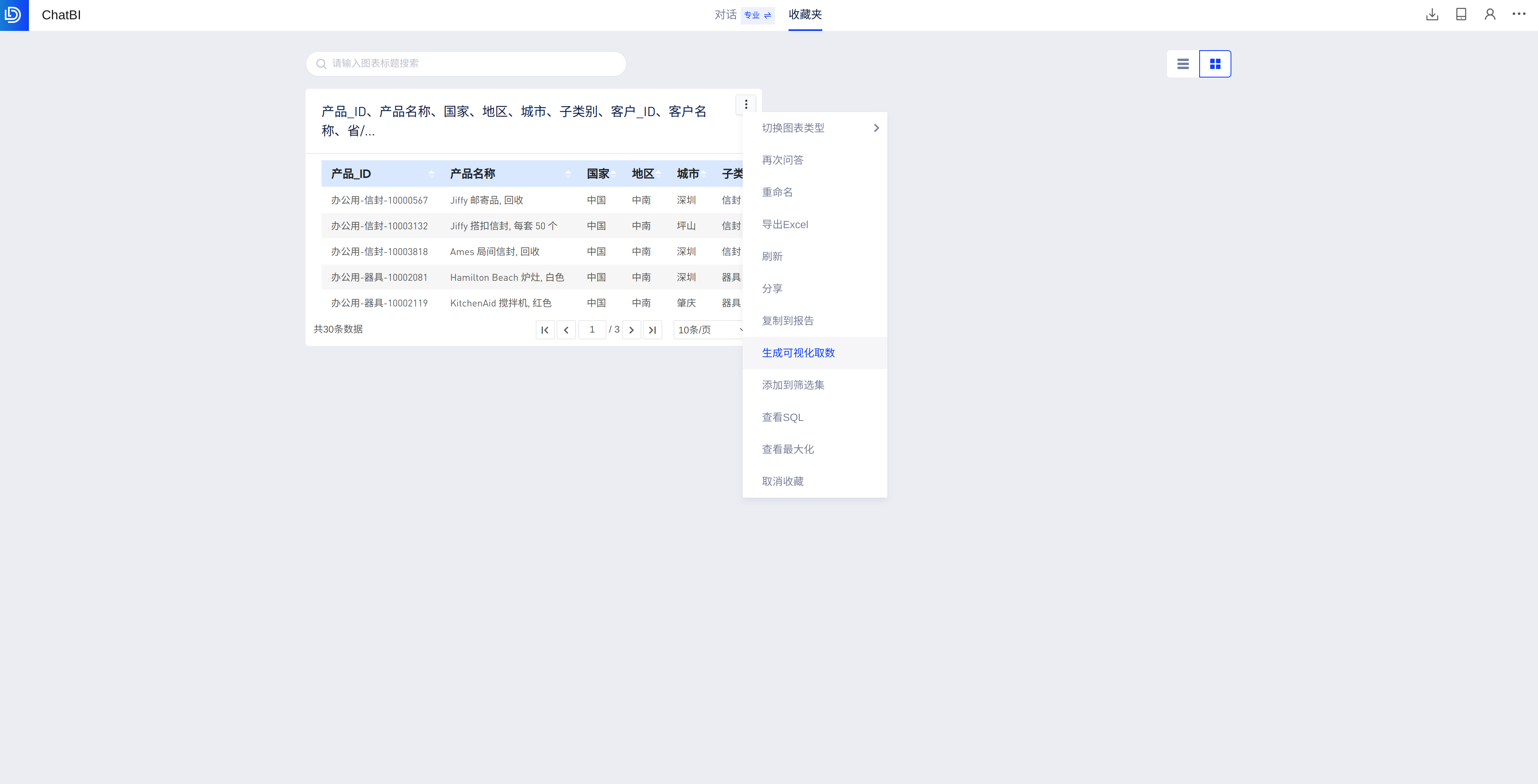Switch to the 对话 tab
This screenshot has height=784, width=1538.
(725, 15)
